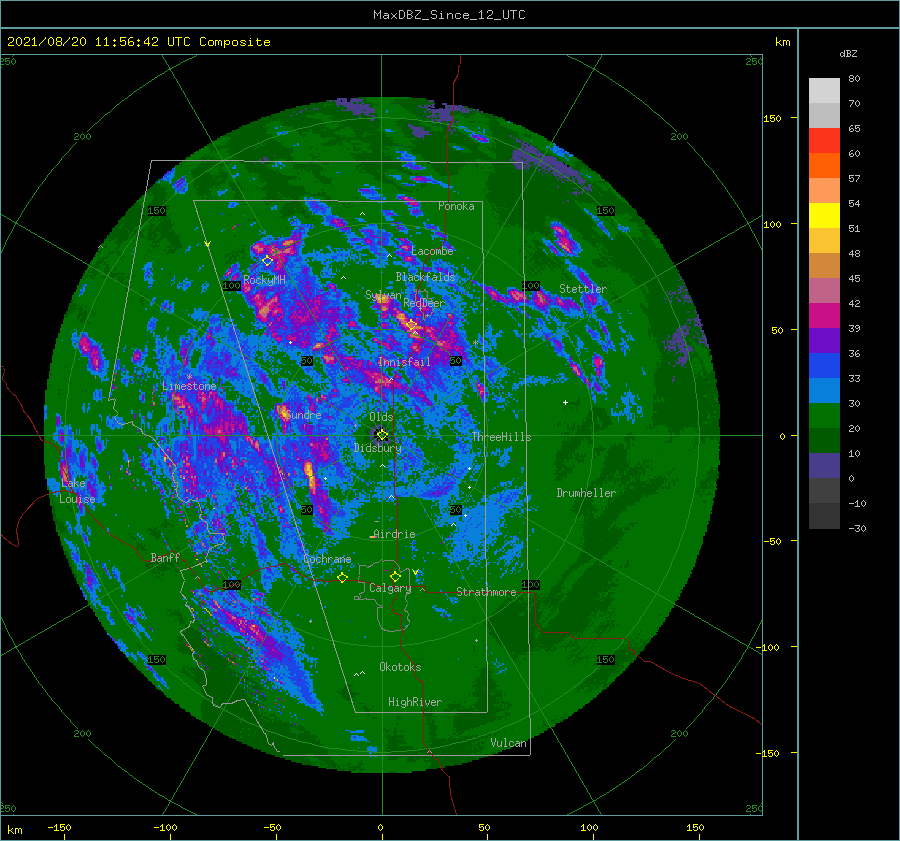
Task: Pick the light gray 80 dBZ legend swatch
Action: pyautogui.click(x=824, y=90)
